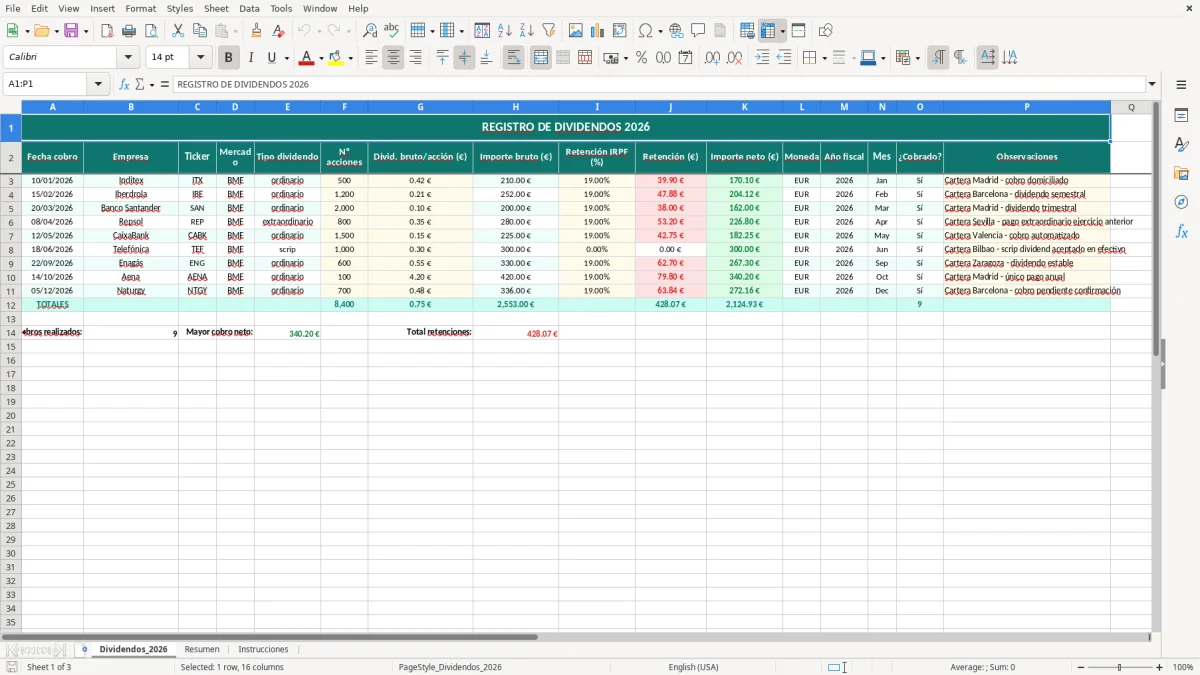Viewport: 1200px width, 675px height.
Task: Align cell text left
Action: pos(371,58)
